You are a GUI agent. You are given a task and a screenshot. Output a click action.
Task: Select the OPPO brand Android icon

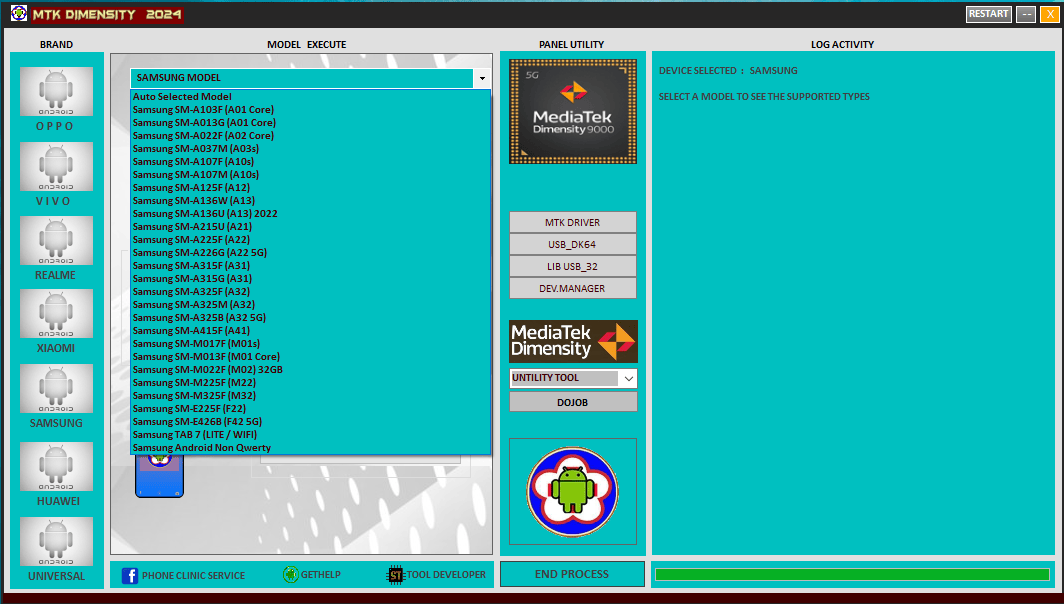point(56,92)
